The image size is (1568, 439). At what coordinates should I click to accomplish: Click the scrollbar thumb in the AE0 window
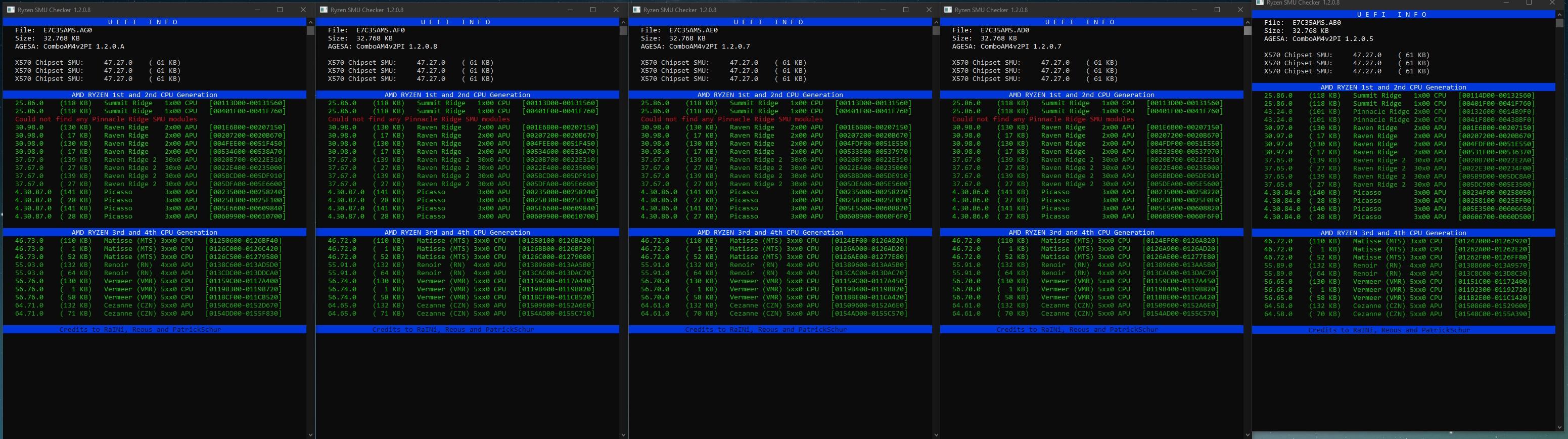(x=936, y=31)
